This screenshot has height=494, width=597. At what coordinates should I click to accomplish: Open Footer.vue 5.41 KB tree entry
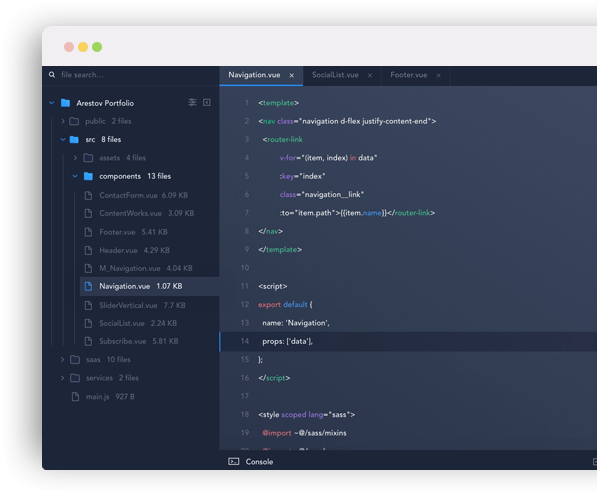[133, 232]
